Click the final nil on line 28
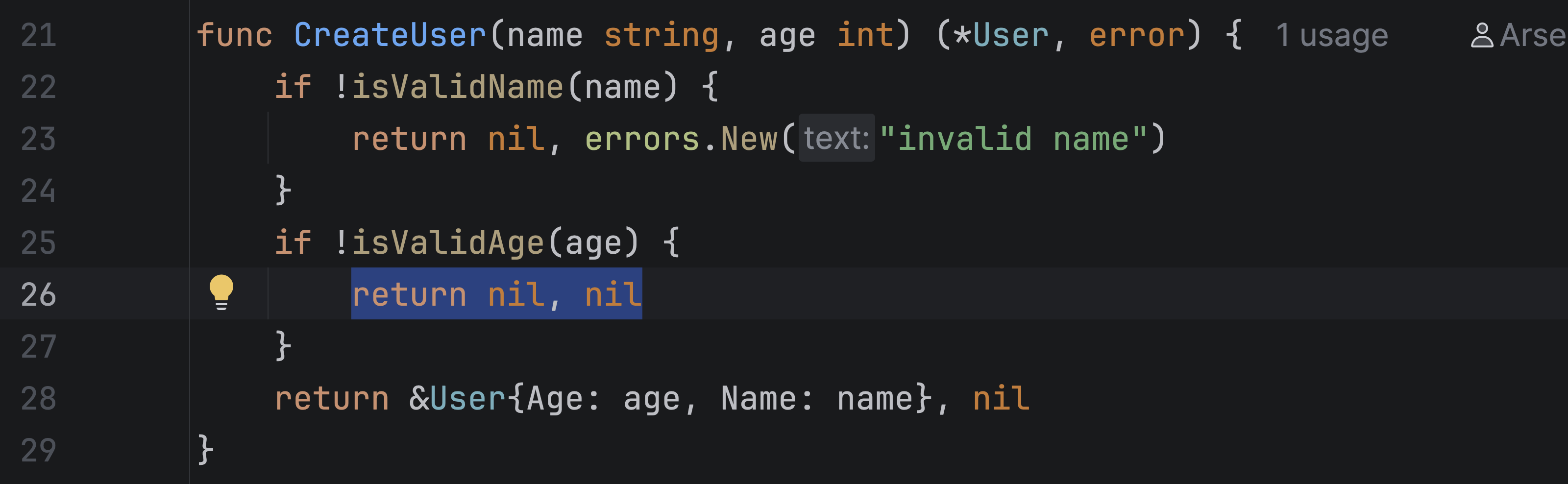Viewport: 1568px width, 484px height. [x=1001, y=398]
